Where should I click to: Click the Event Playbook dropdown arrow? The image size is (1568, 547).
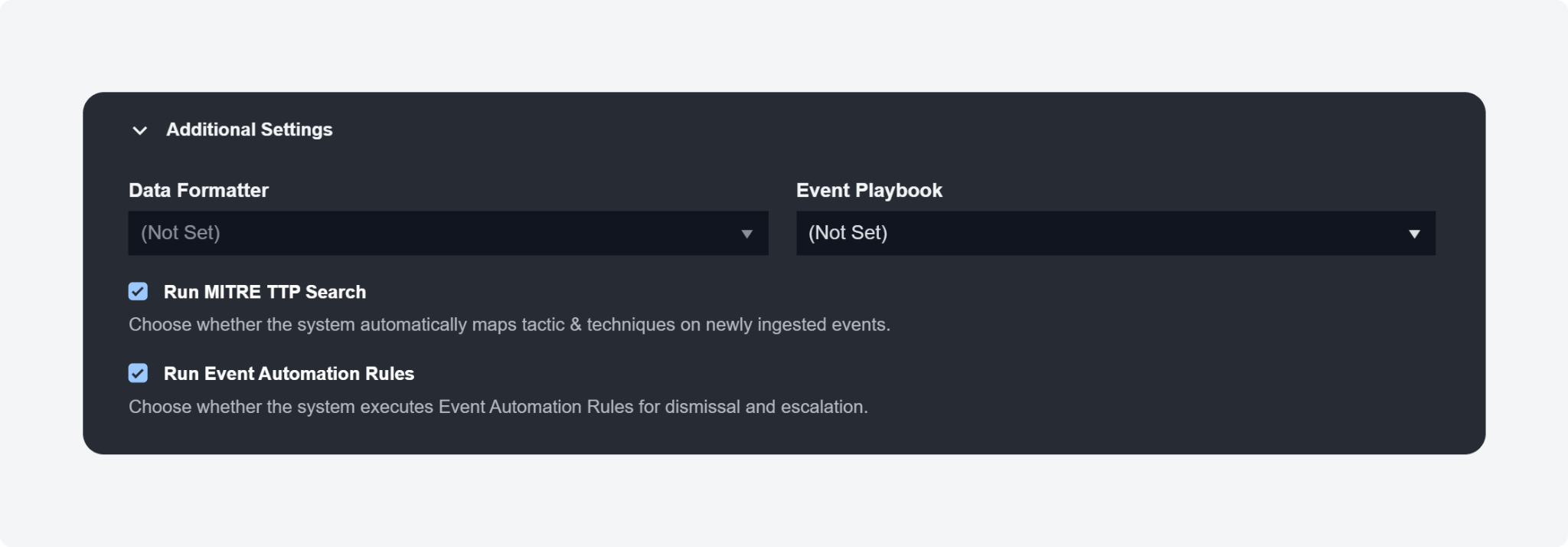pyautogui.click(x=1414, y=234)
